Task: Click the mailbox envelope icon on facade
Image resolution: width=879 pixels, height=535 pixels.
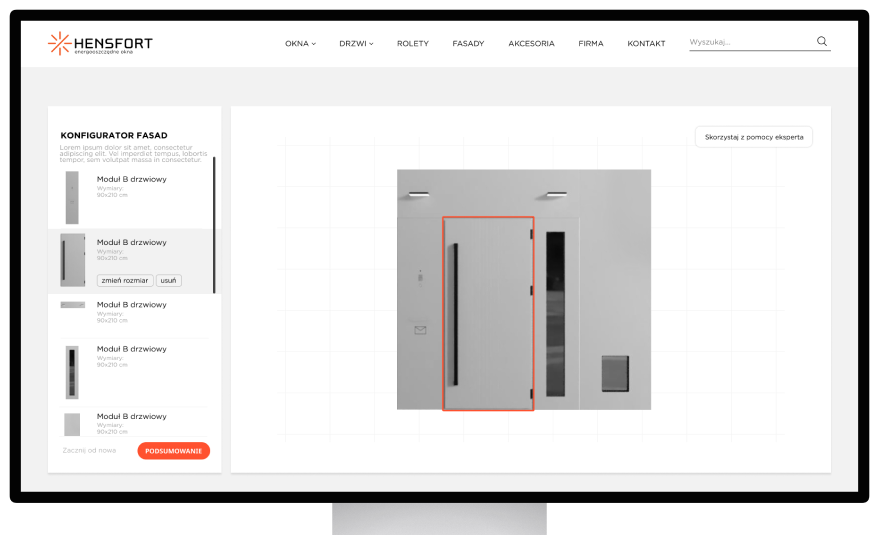Action: pos(420,329)
